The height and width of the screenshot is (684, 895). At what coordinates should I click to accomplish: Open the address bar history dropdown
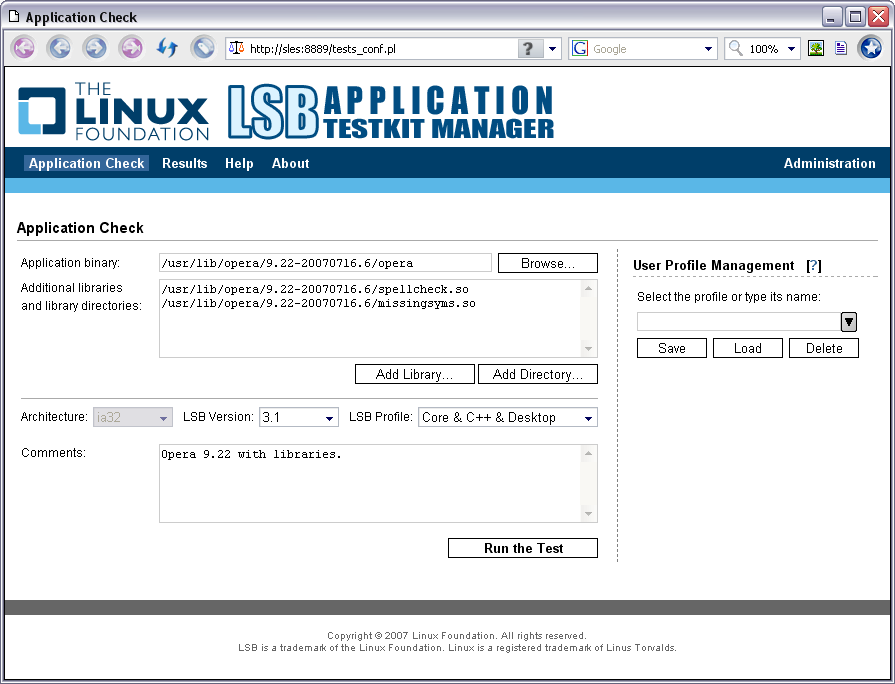[553, 49]
